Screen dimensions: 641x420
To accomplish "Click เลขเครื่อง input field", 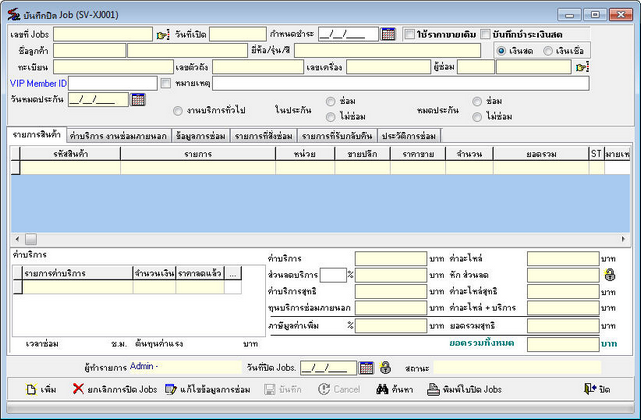I will (x=388, y=67).
